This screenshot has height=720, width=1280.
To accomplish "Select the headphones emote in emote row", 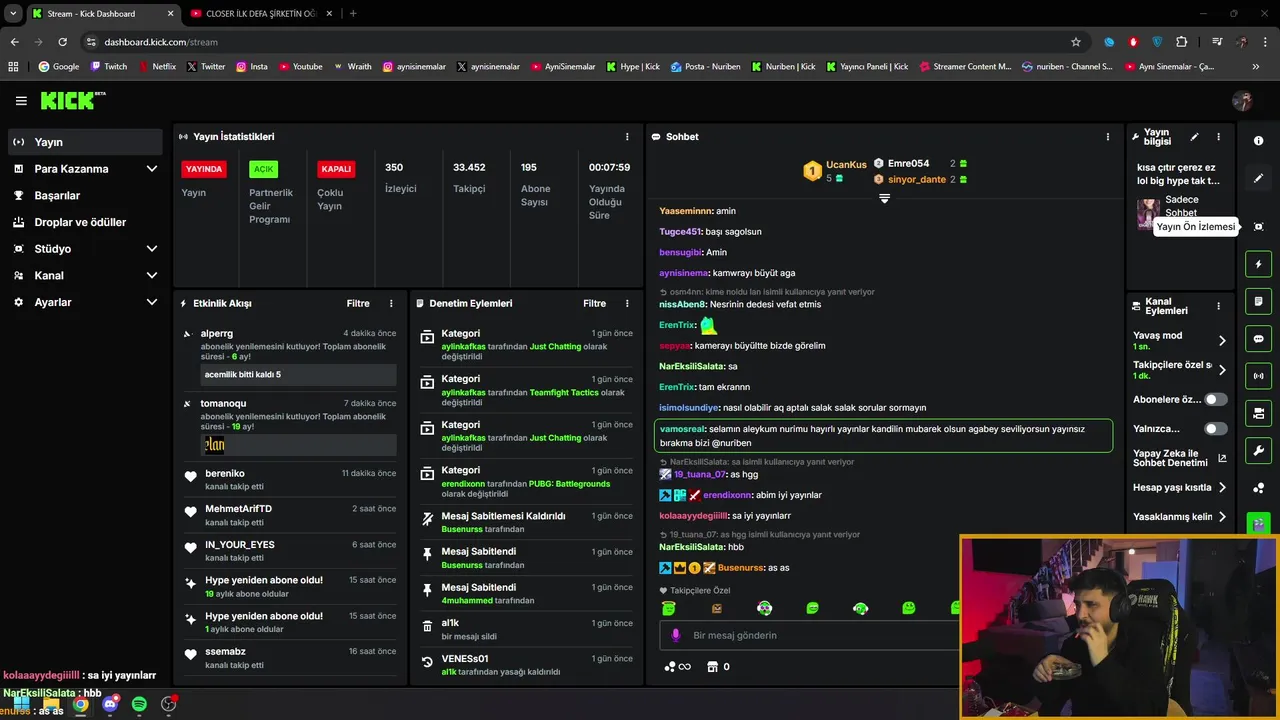I will [860, 608].
